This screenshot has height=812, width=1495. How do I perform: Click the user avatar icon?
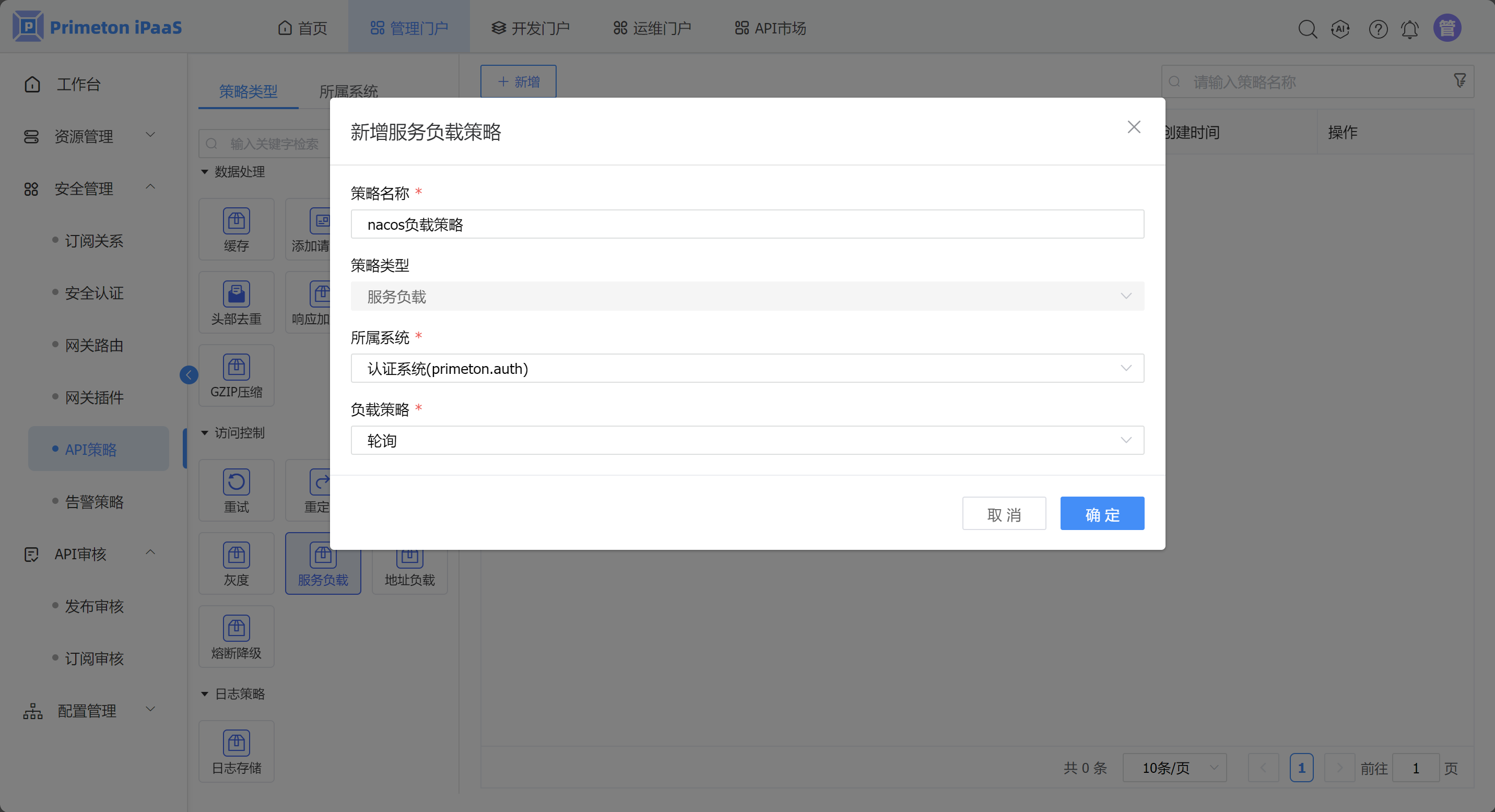(x=1447, y=28)
